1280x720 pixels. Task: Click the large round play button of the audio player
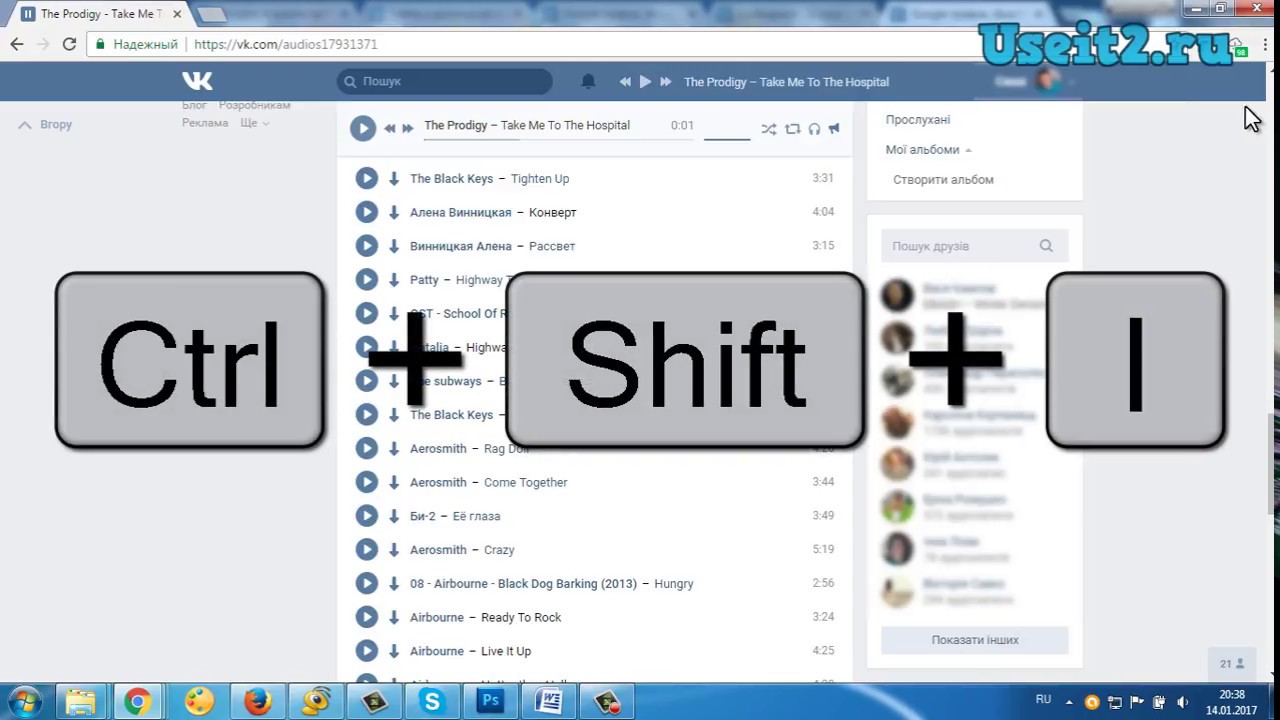coord(362,128)
